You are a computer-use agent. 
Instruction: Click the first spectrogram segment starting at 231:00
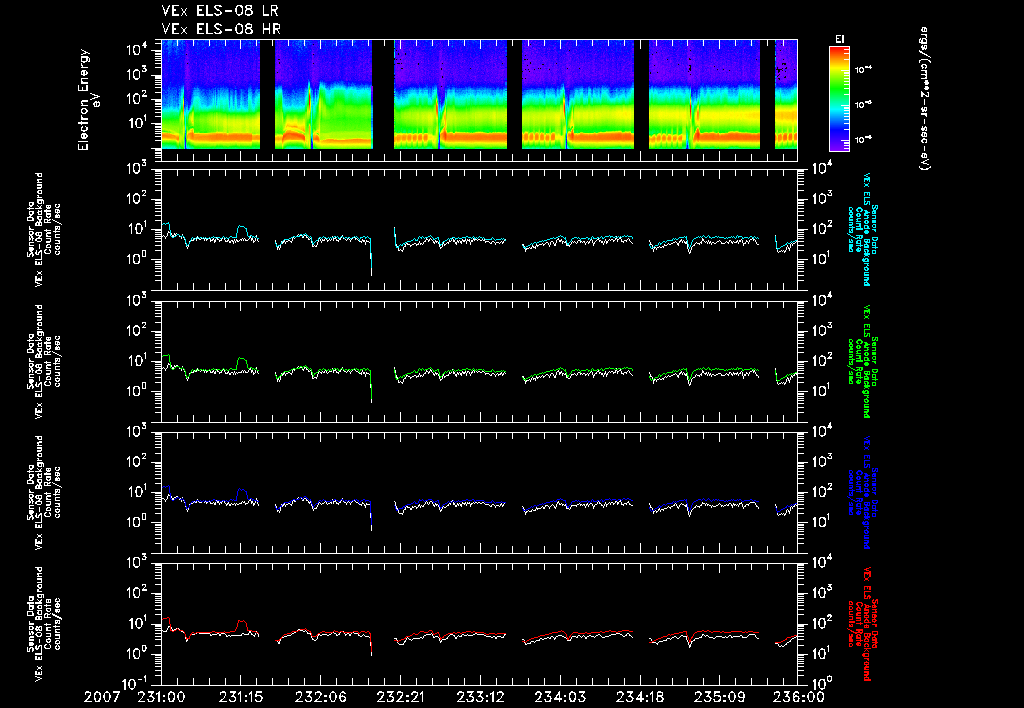[x=210, y=94]
